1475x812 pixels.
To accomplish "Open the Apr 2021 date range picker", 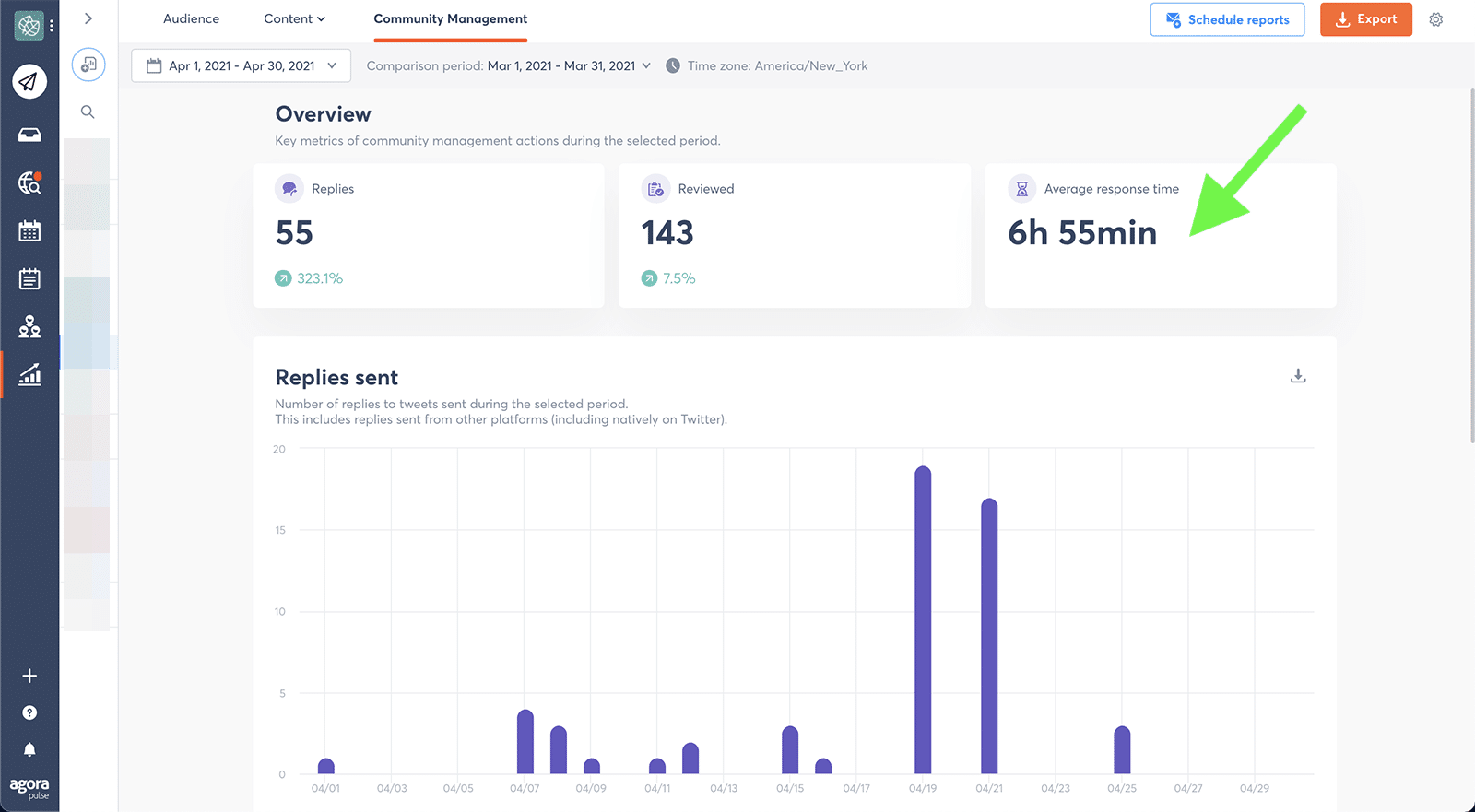I will point(242,65).
